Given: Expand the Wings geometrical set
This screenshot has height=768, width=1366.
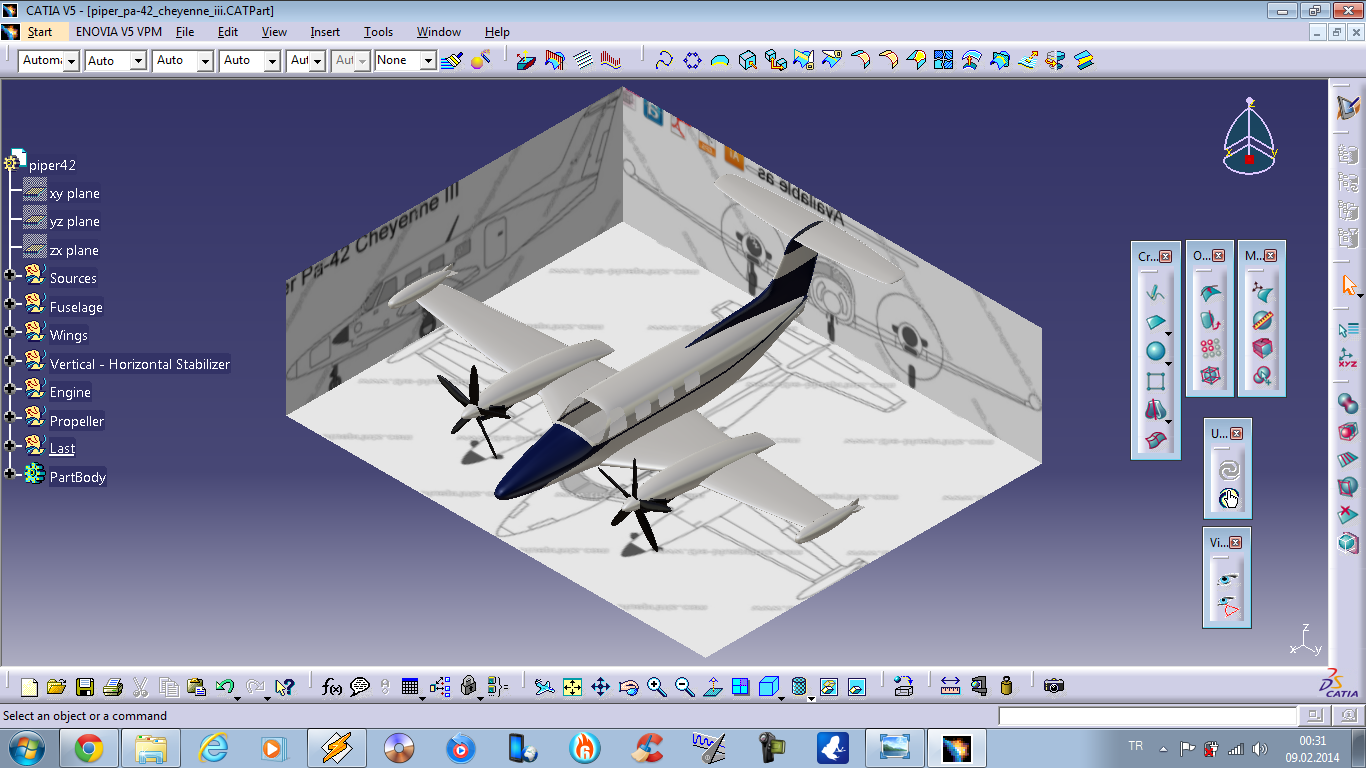Looking at the screenshot, I should (10, 331).
